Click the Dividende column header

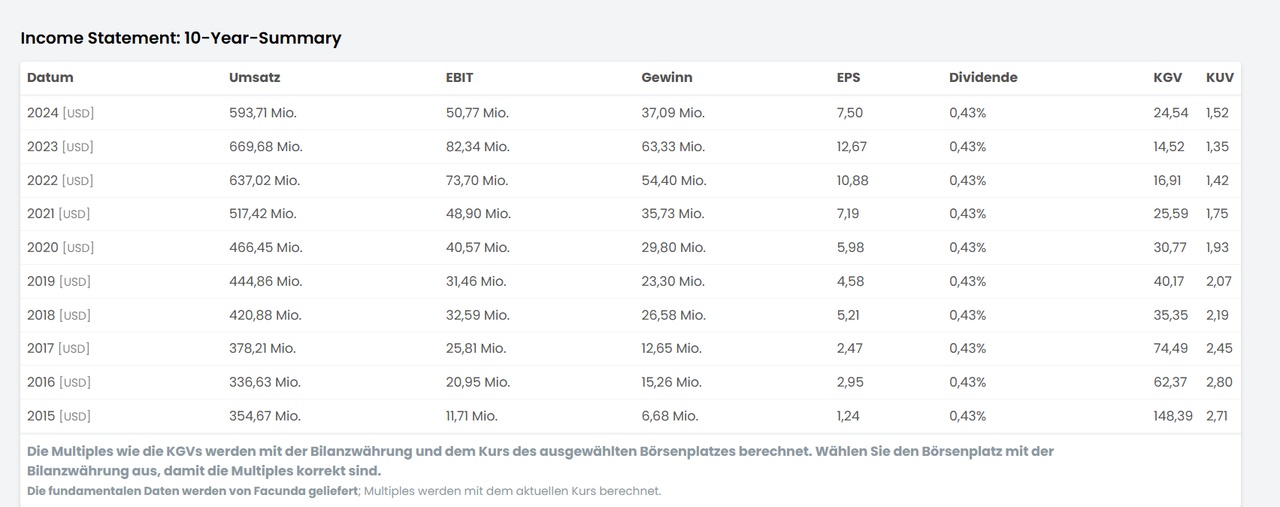point(983,78)
